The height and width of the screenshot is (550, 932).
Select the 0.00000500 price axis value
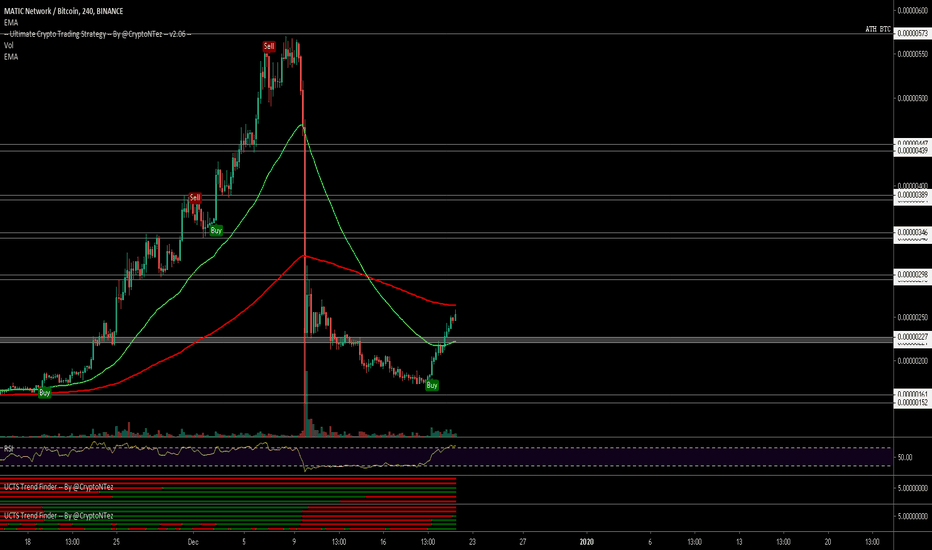(x=912, y=98)
